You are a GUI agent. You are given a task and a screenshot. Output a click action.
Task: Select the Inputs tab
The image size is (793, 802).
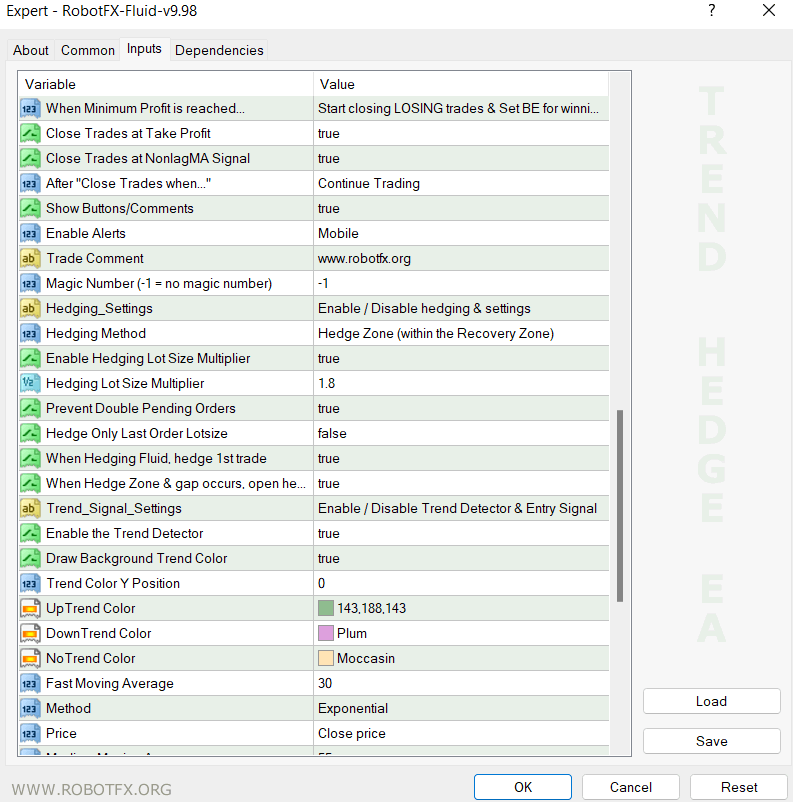point(144,49)
